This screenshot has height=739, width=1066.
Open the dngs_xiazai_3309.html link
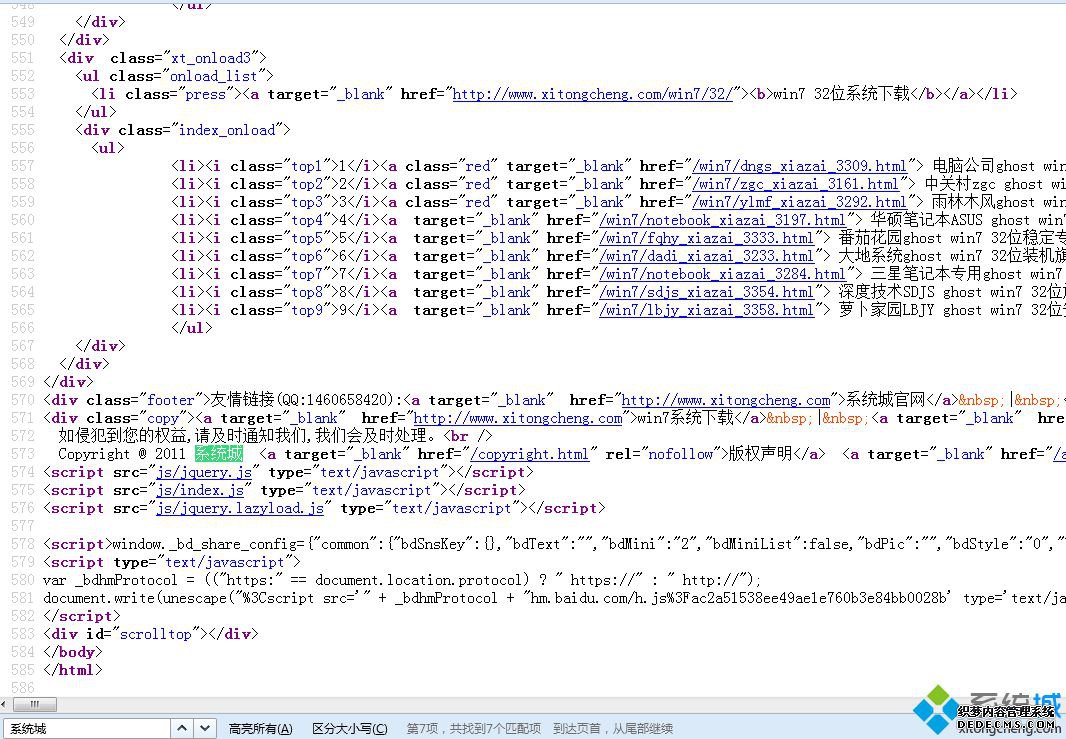point(800,166)
